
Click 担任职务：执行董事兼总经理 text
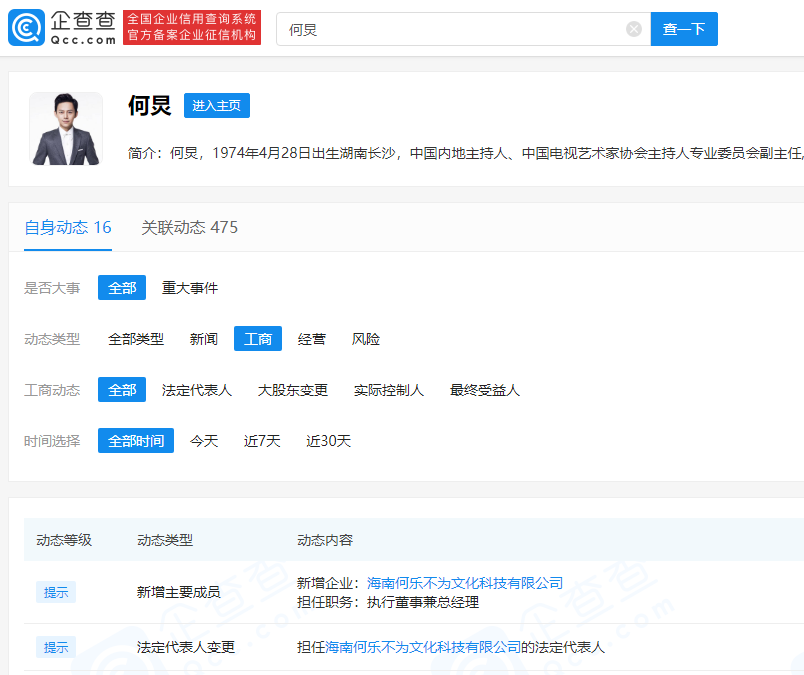388,602
